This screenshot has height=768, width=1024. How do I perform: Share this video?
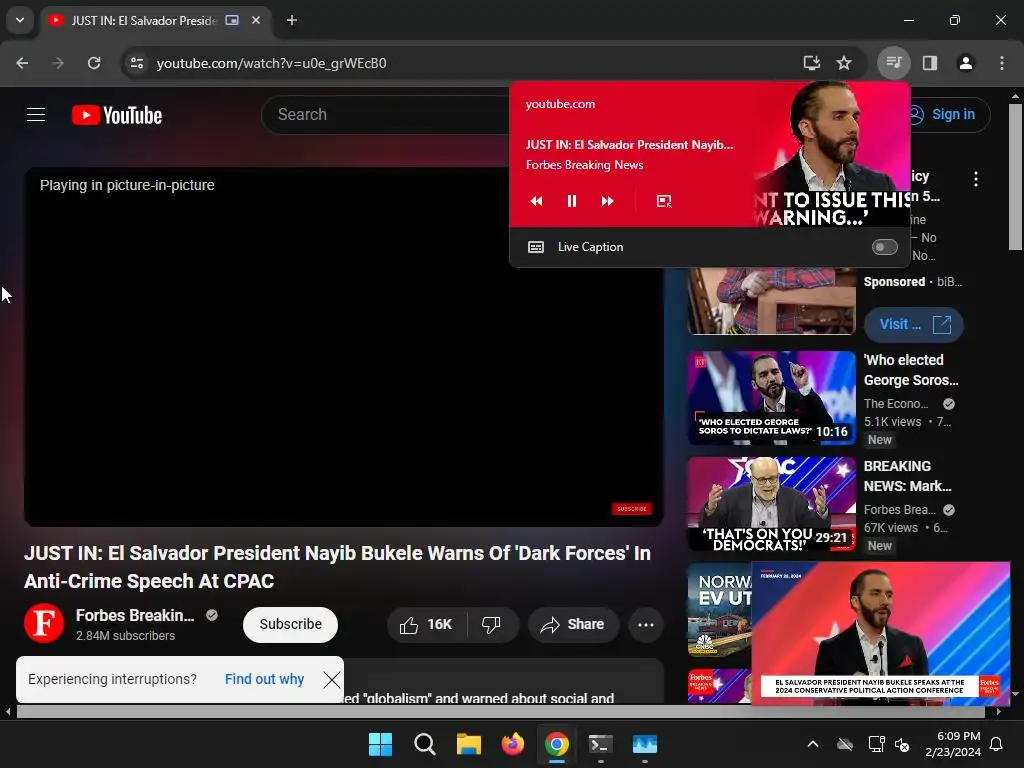(573, 625)
